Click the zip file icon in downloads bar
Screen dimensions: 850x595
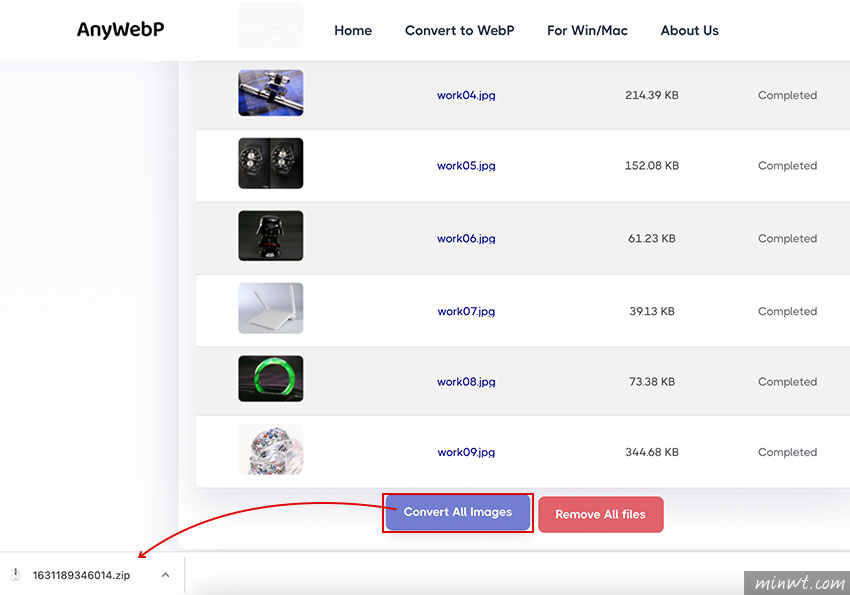(x=16, y=575)
